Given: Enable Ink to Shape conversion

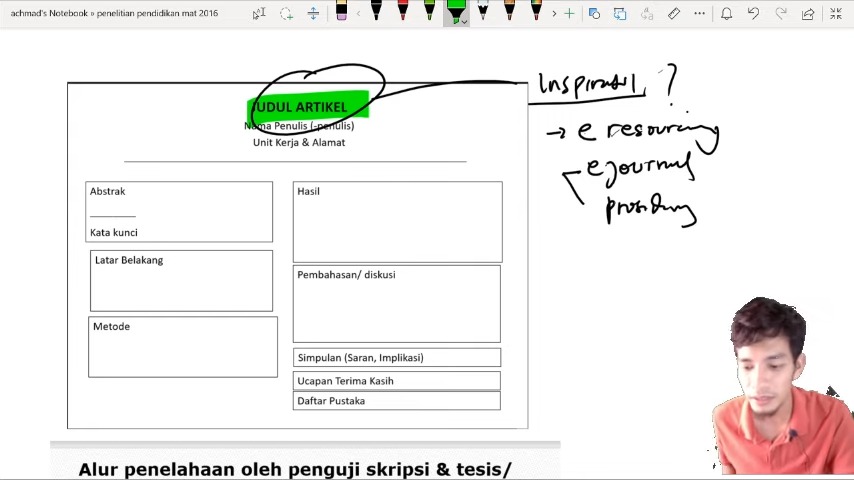Looking at the screenshot, I should click(x=620, y=14).
